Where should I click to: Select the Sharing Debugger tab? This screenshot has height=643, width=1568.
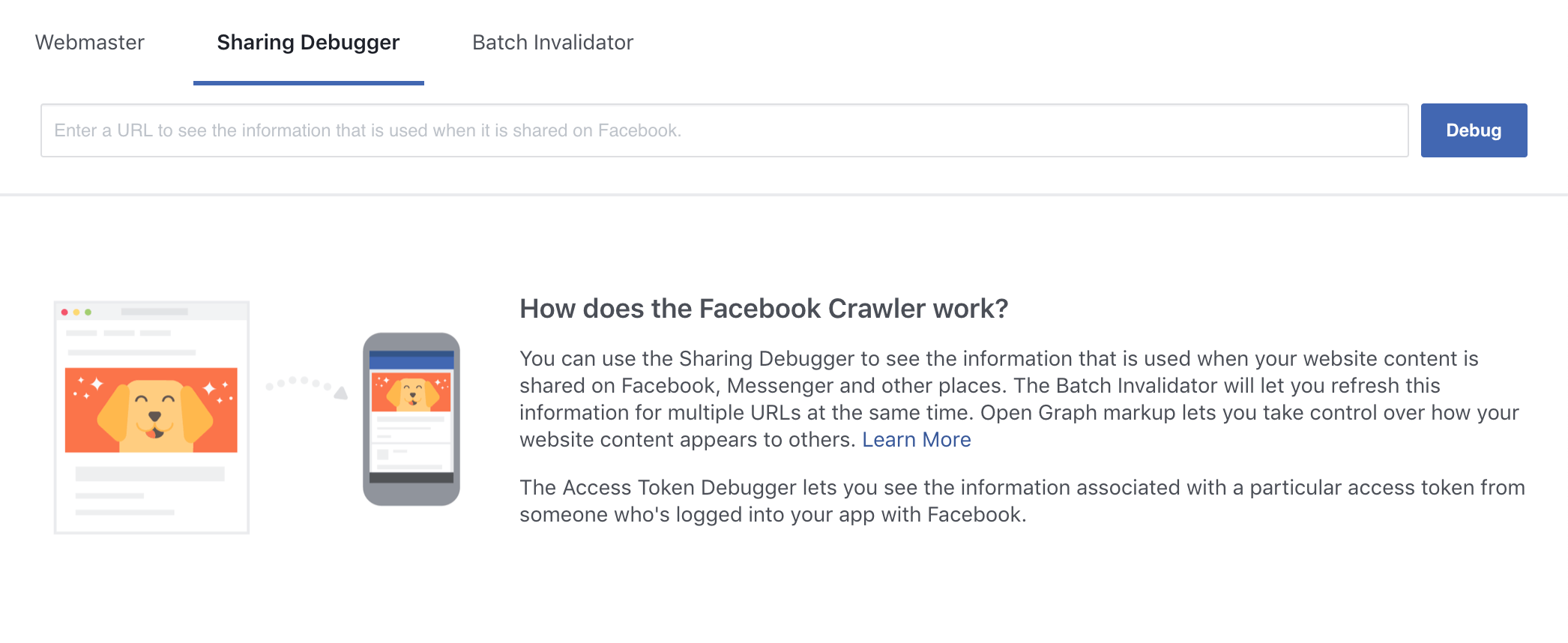tap(307, 43)
